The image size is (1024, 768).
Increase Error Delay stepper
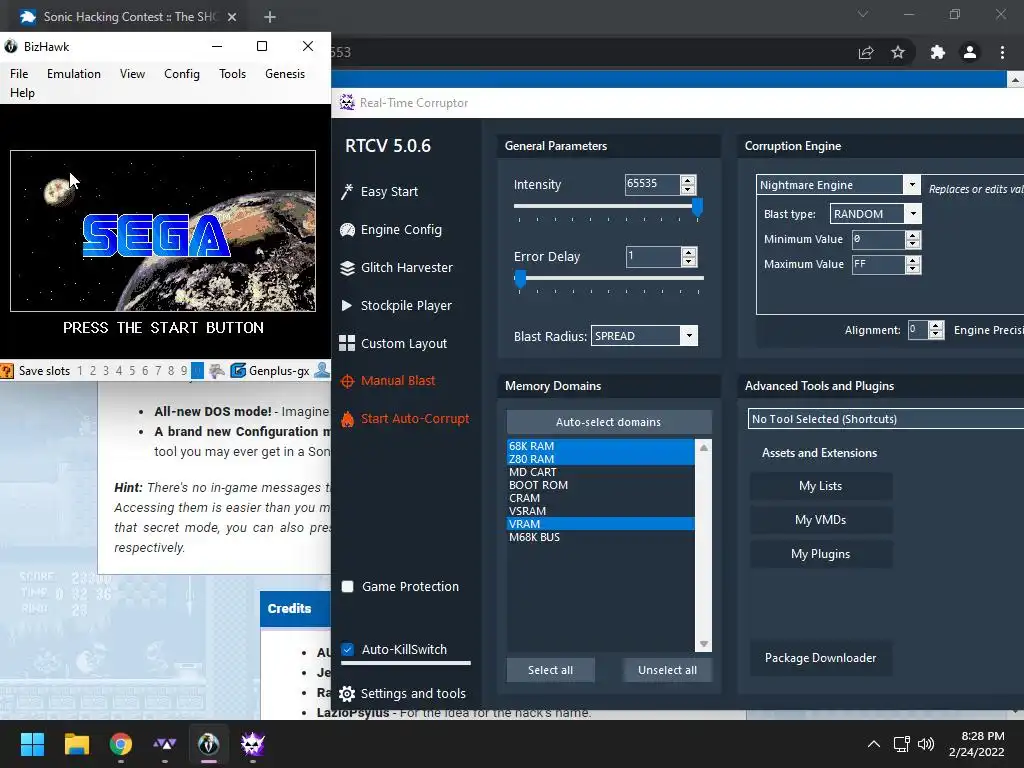coord(688,252)
